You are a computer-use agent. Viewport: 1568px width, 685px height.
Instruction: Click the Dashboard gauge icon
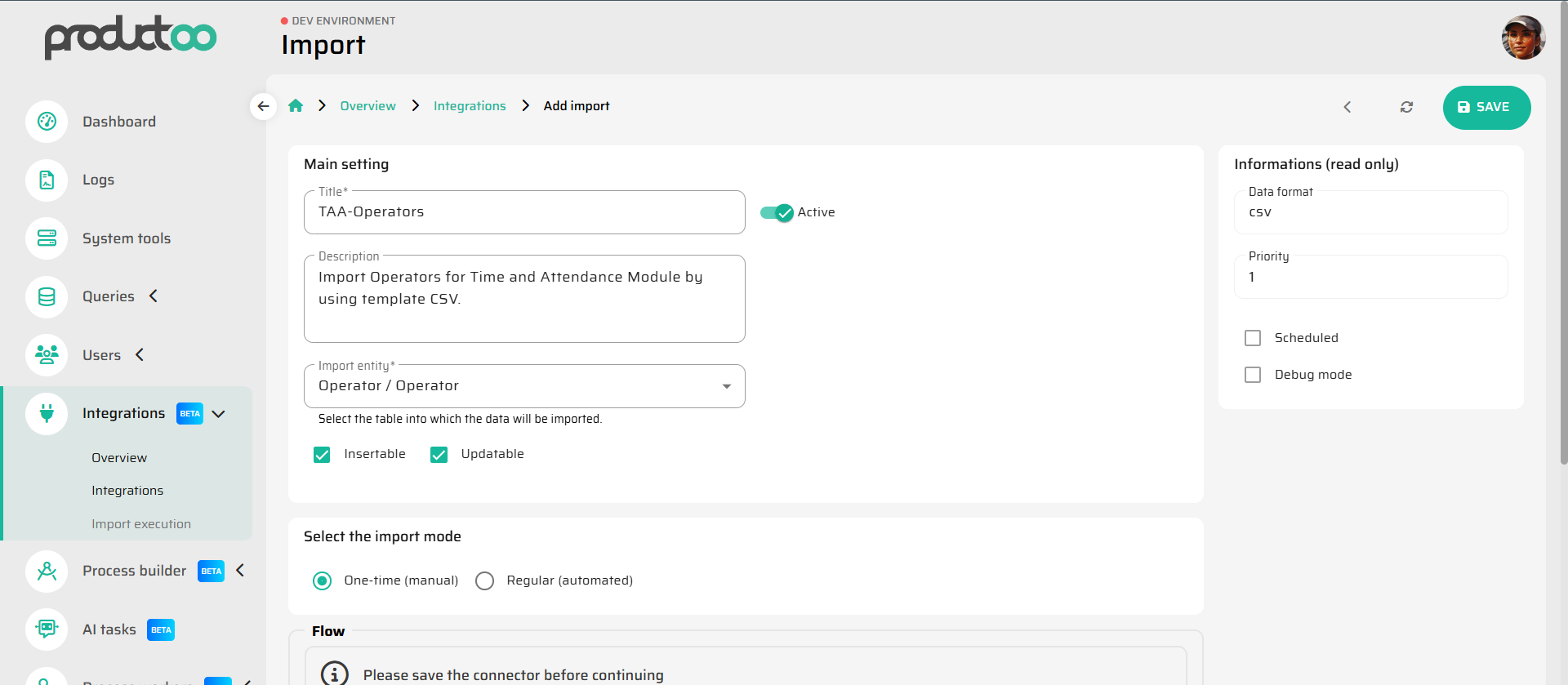coord(47,122)
